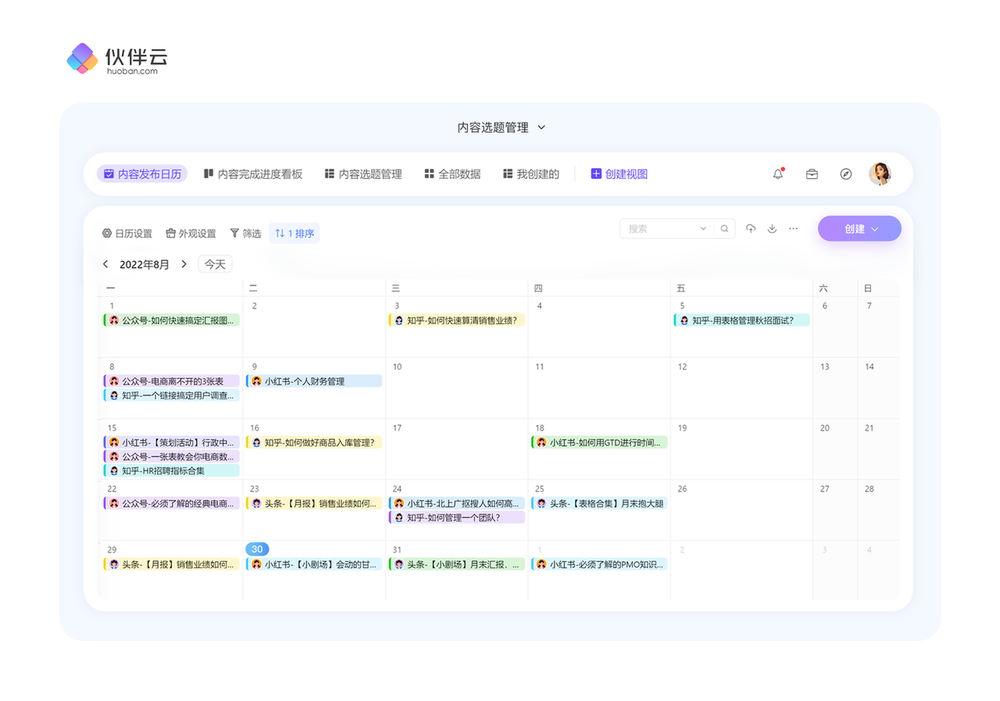Switch to 全部数据 tab
The image size is (1000, 701).
coord(452,174)
